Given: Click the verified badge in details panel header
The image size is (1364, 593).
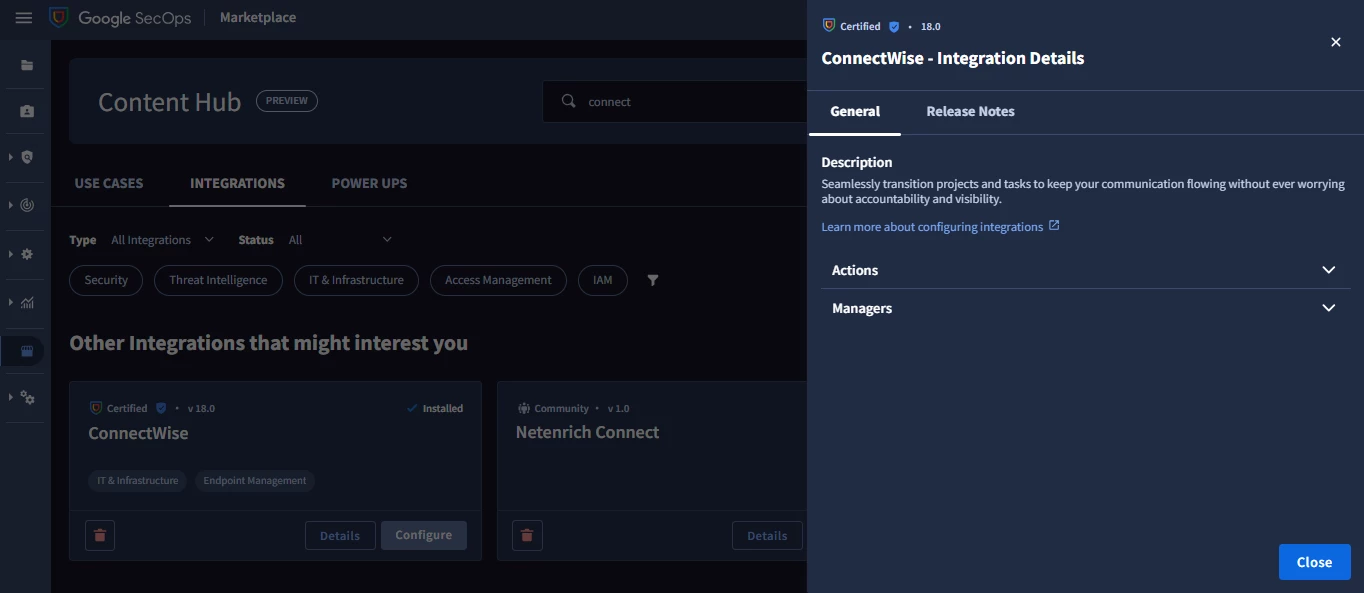Looking at the screenshot, I should coord(894,26).
